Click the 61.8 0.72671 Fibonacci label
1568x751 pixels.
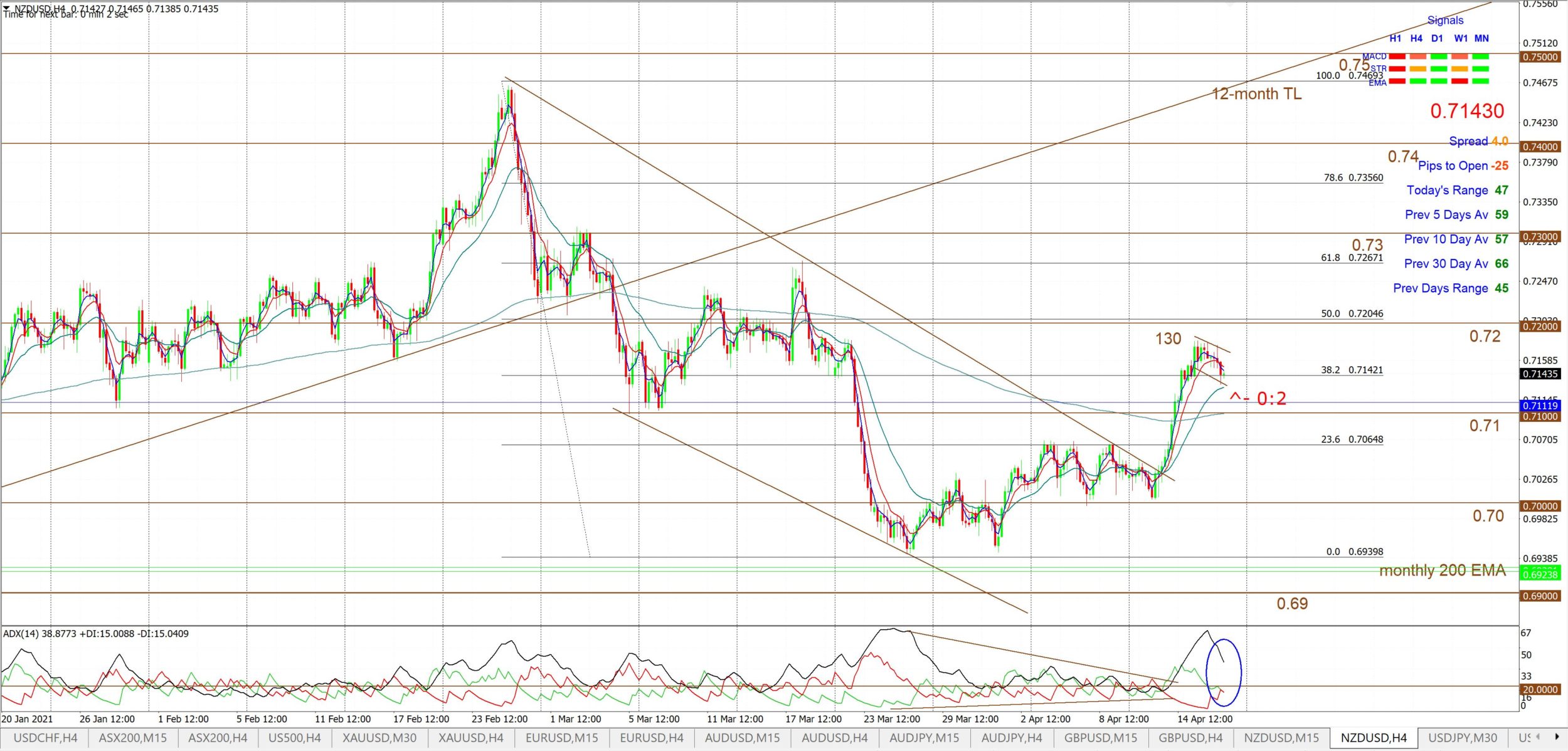click(x=1352, y=258)
